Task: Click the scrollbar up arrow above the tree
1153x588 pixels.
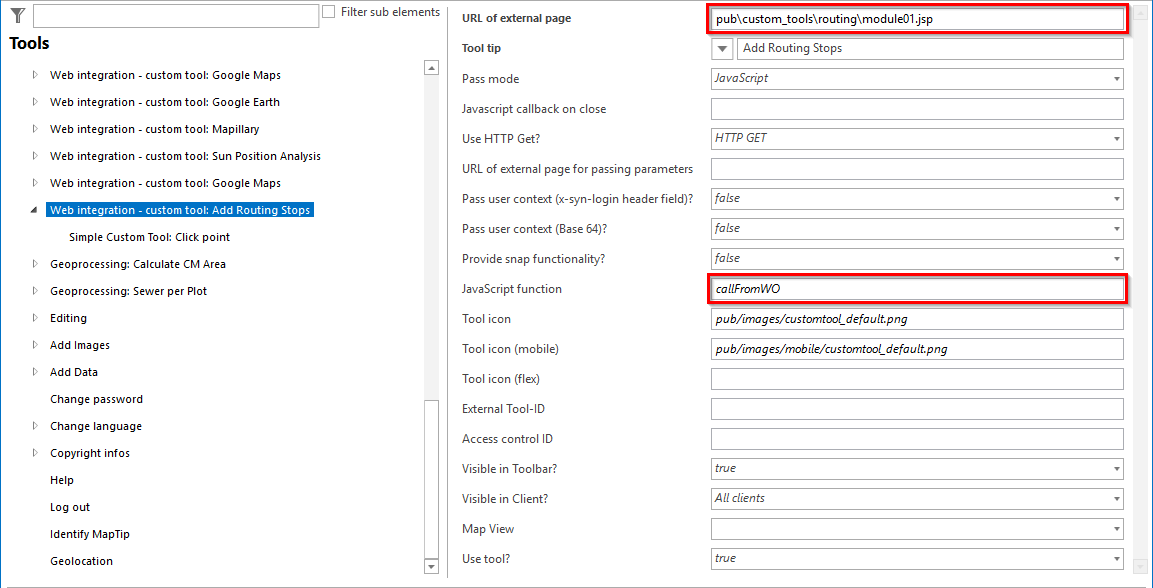Action: pyautogui.click(x=431, y=67)
